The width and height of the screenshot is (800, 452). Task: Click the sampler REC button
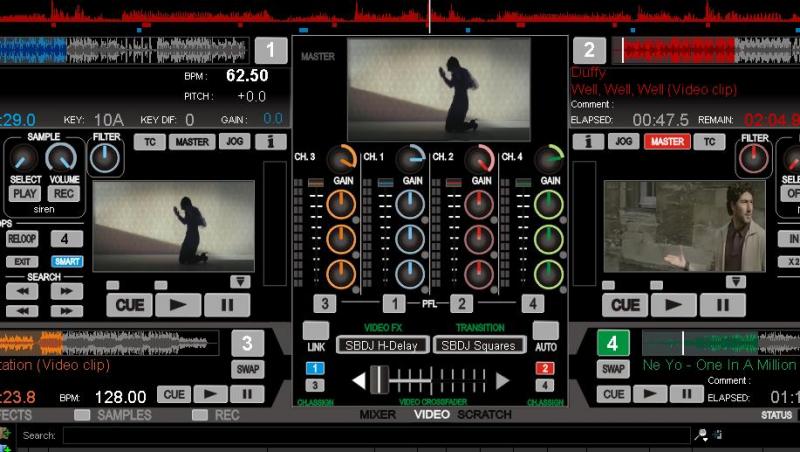[x=64, y=194]
